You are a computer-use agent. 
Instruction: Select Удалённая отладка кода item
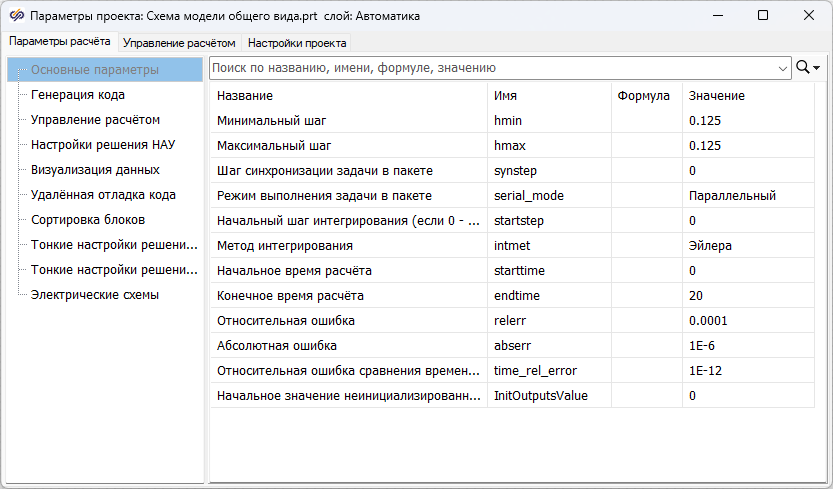(x=103, y=195)
